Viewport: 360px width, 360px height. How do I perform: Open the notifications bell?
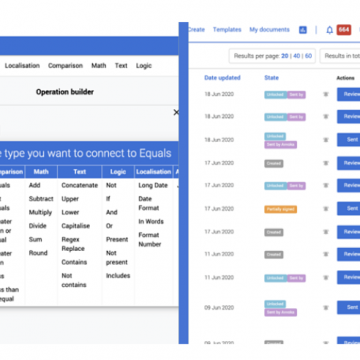[329, 30]
